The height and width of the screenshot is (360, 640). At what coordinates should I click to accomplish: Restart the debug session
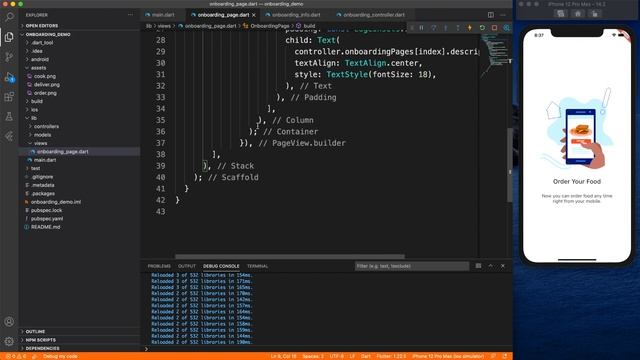(x=482, y=28)
